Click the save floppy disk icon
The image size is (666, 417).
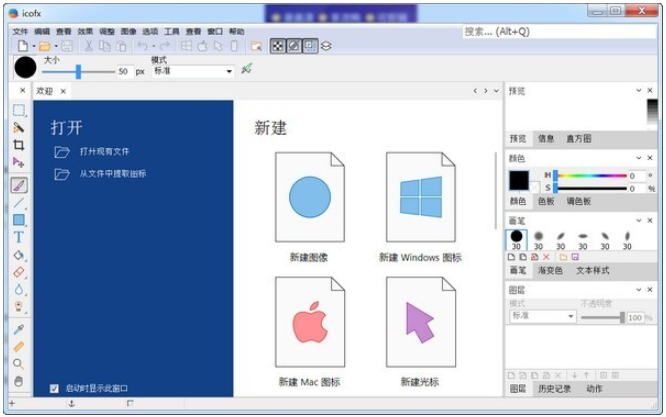tap(67, 46)
